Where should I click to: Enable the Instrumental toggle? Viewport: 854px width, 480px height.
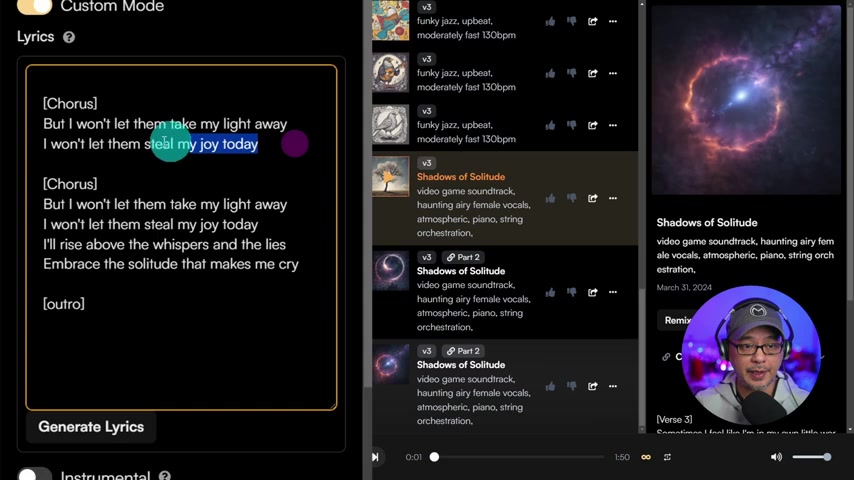[34, 475]
